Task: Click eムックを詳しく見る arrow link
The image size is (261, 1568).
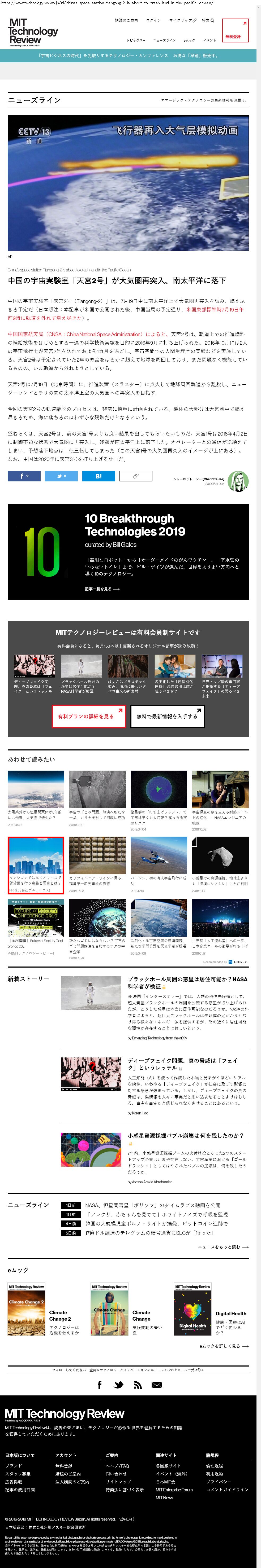Action: tap(224, 1346)
